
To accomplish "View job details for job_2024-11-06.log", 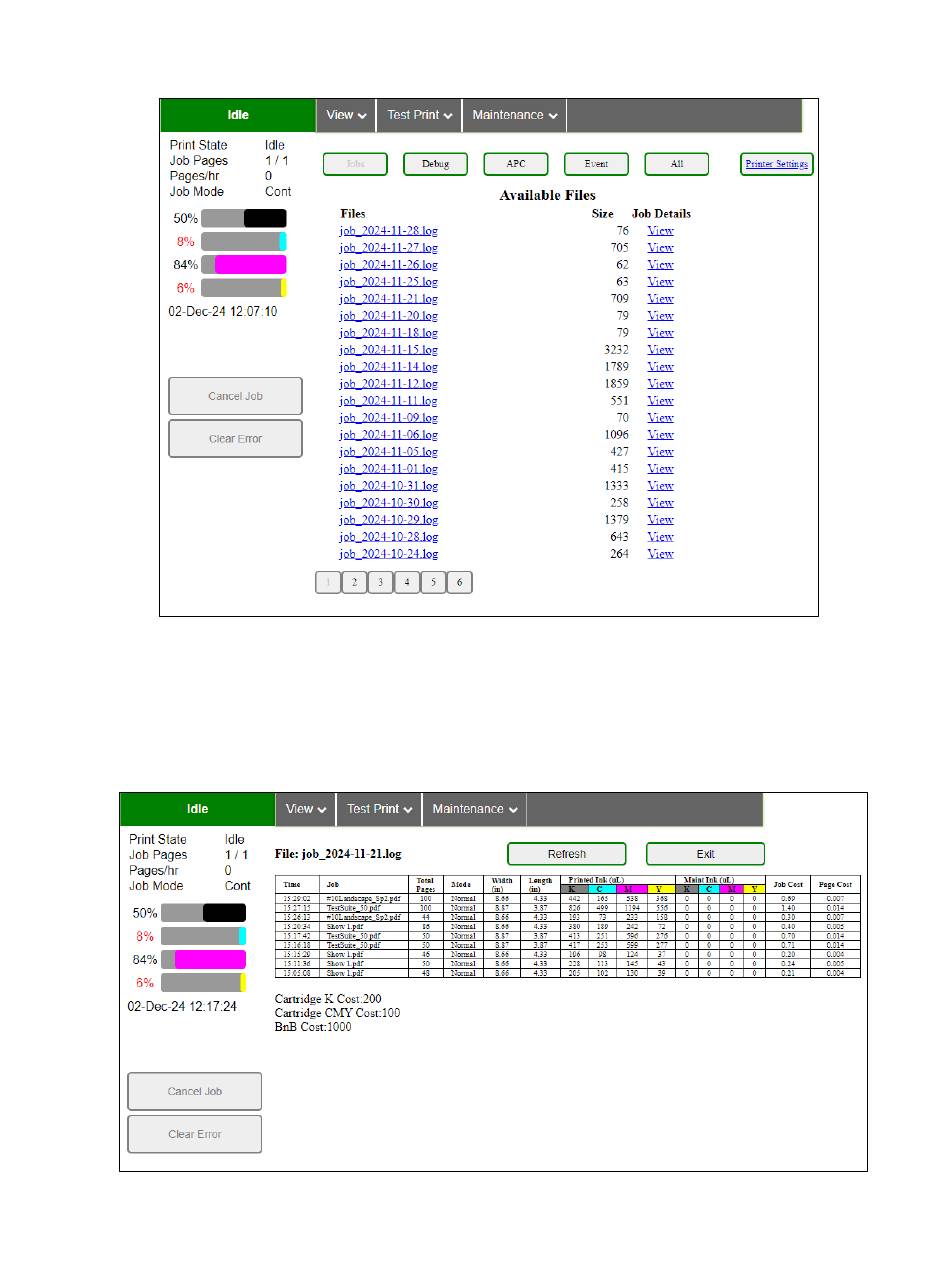I will click(x=660, y=435).
